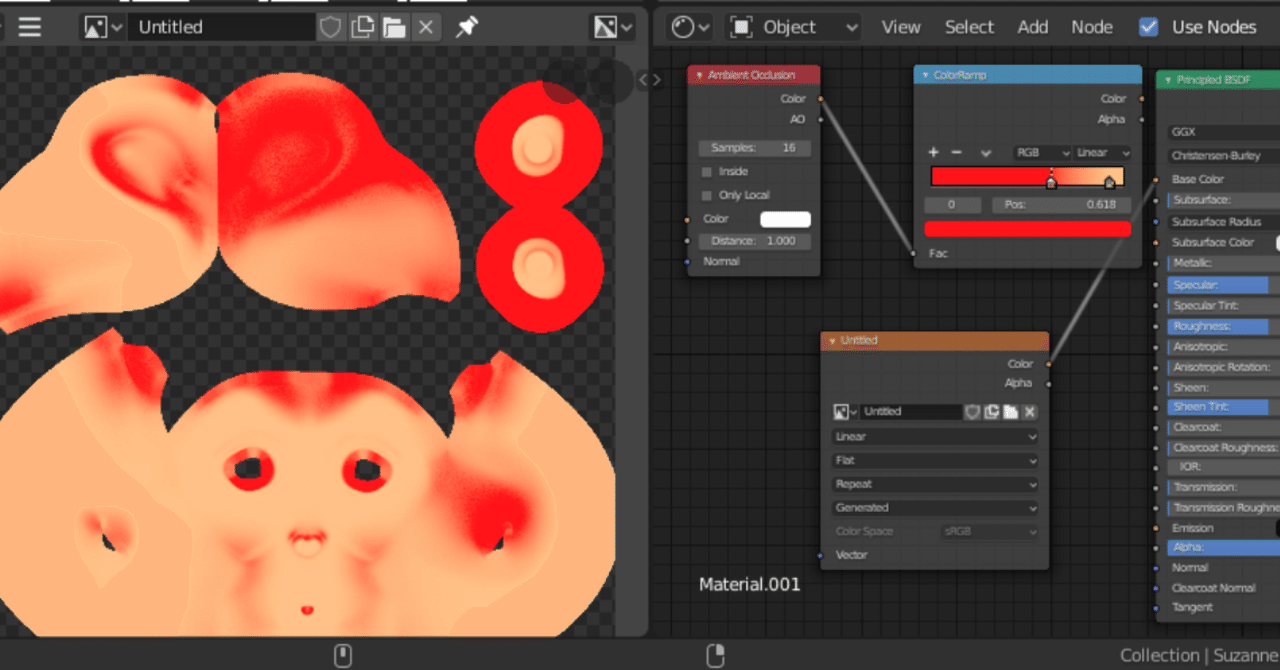Enable the Inside checkbox
Viewport: 1280px width, 670px height.
(x=707, y=172)
